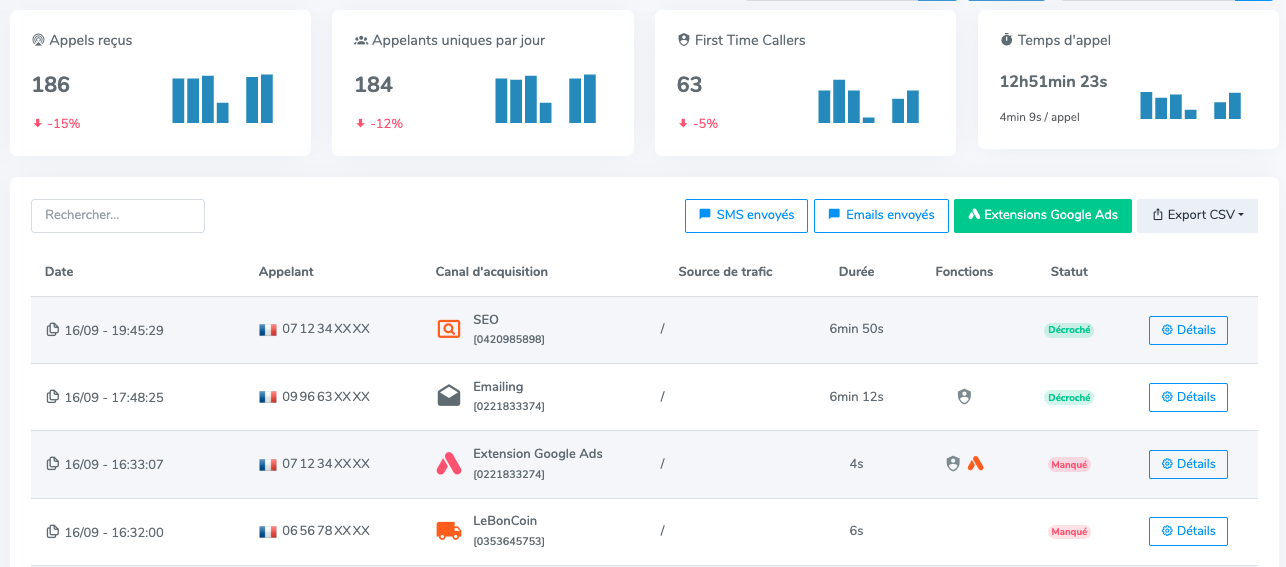Click the SEO channel magnifier icon
Image resolution: width=1286 pixels, height=567 pixels.
[449, 329]
